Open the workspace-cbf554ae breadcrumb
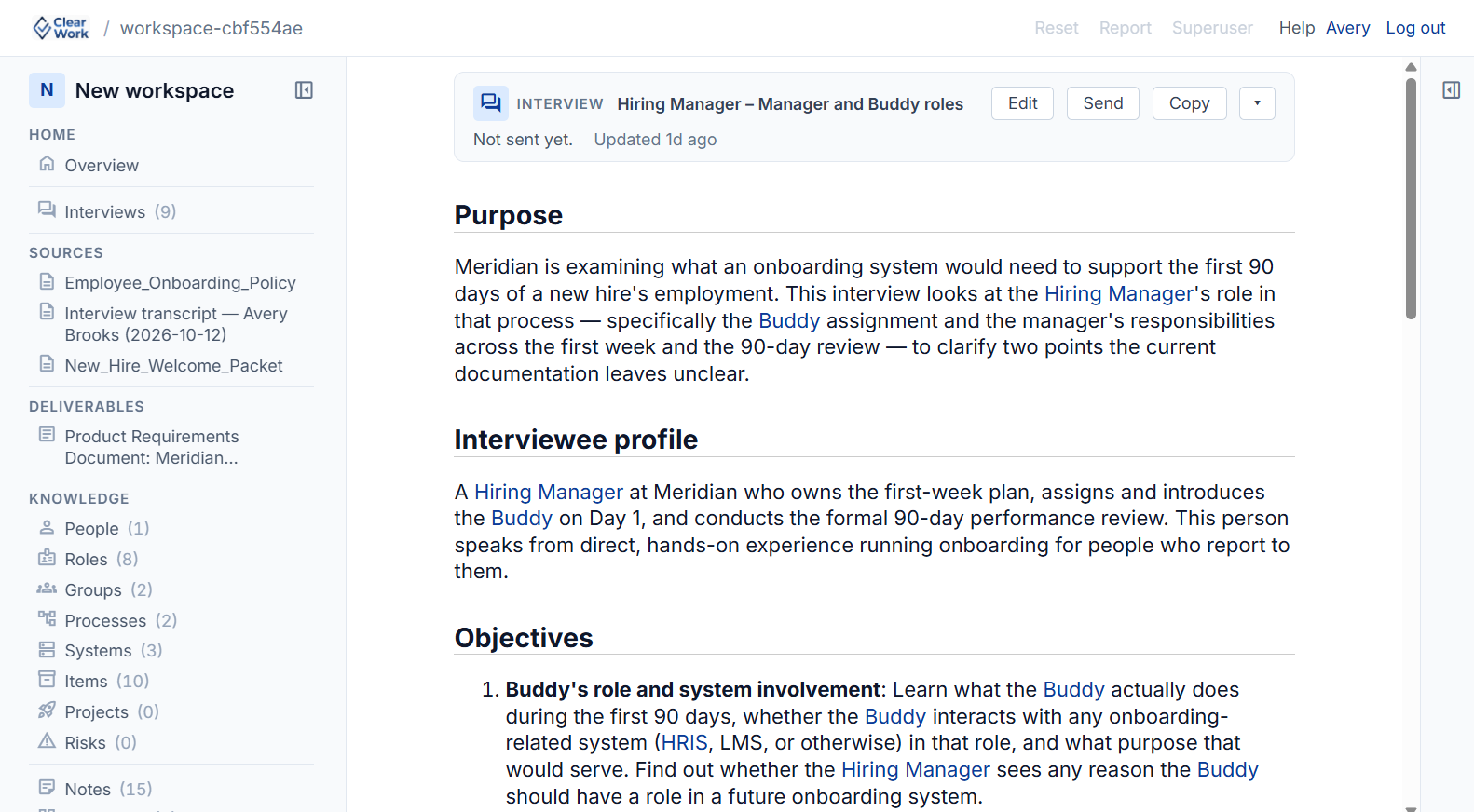 (212, 28)
